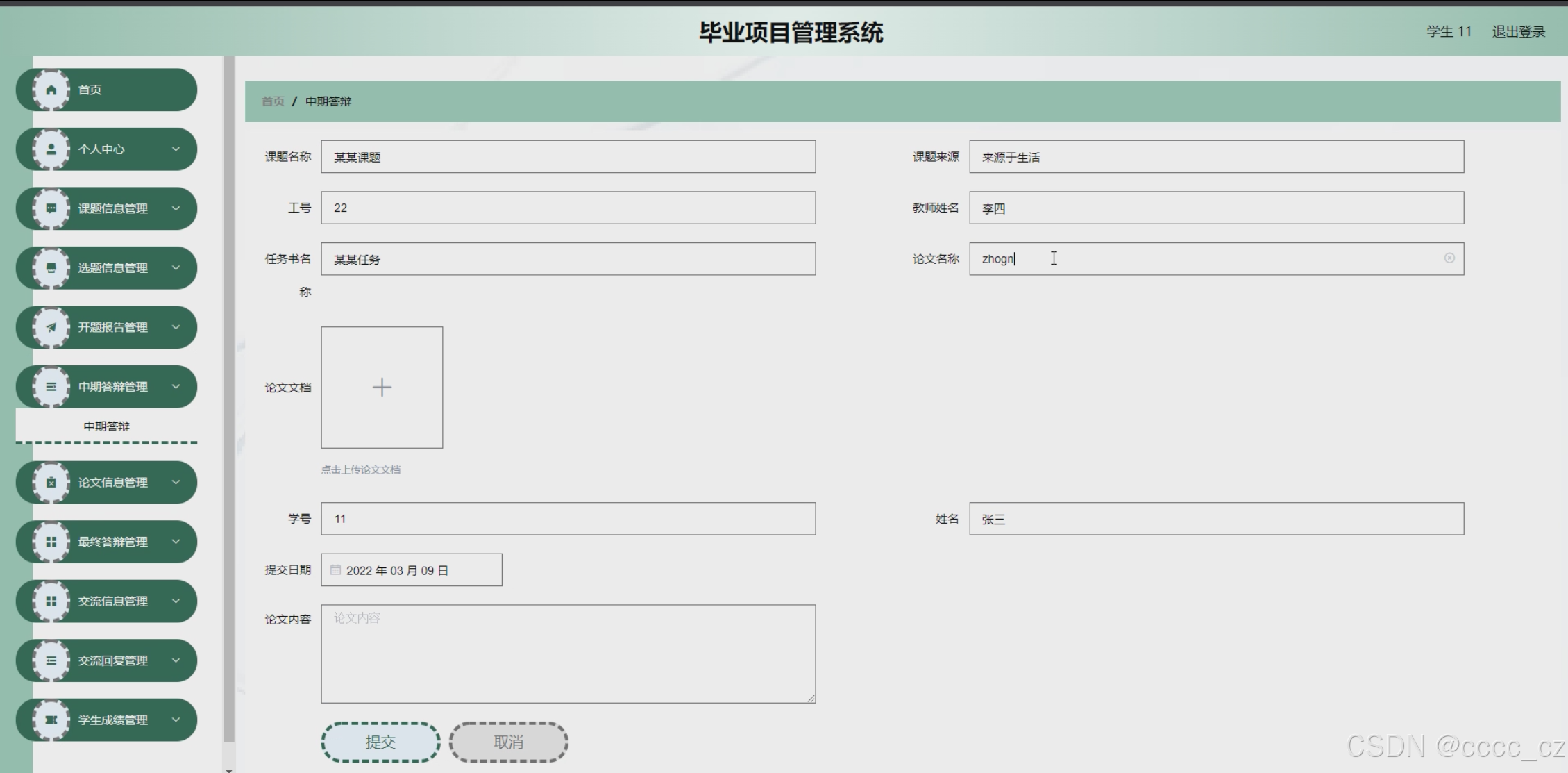The image size is (1568, 773).
Task: Click the chat icon for 课题信息管理
Action: click(x=51, y=208)
